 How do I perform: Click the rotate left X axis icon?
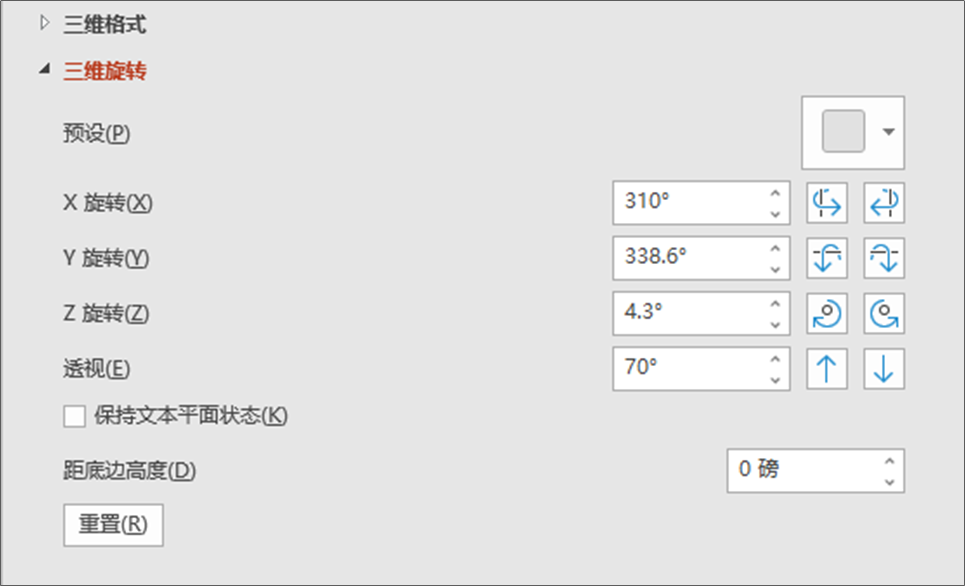827,203
